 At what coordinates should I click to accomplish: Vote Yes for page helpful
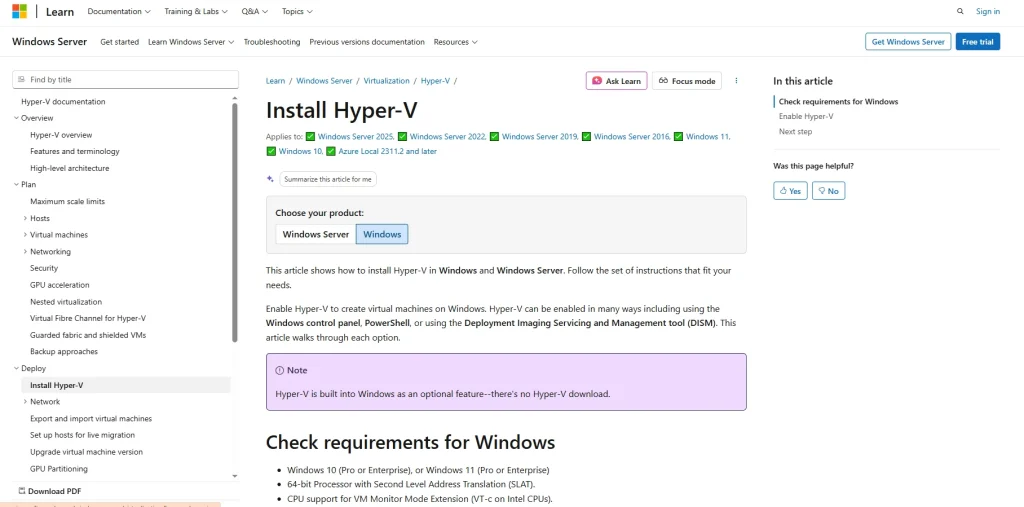(x=790, y=191)
